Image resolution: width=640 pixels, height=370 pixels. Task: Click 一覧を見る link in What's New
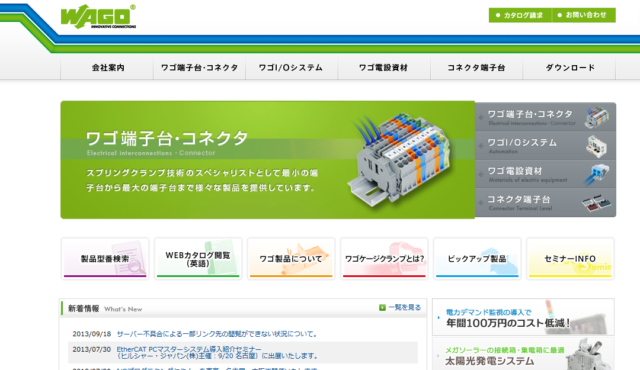click(x=400, y=308)
